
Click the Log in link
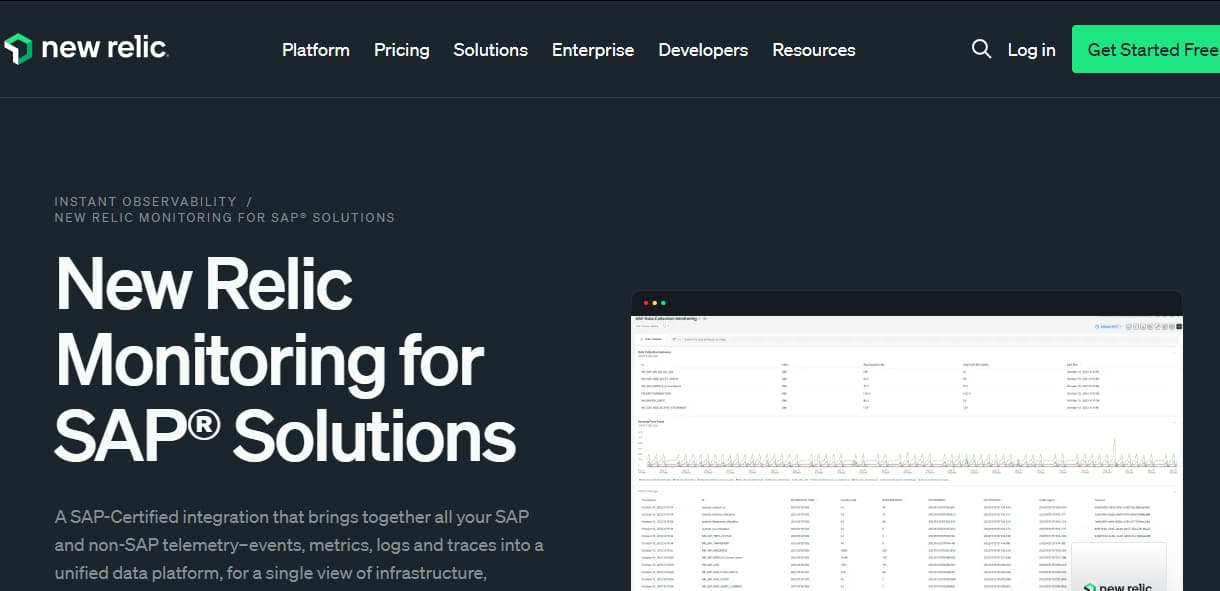pos(1031,50)
